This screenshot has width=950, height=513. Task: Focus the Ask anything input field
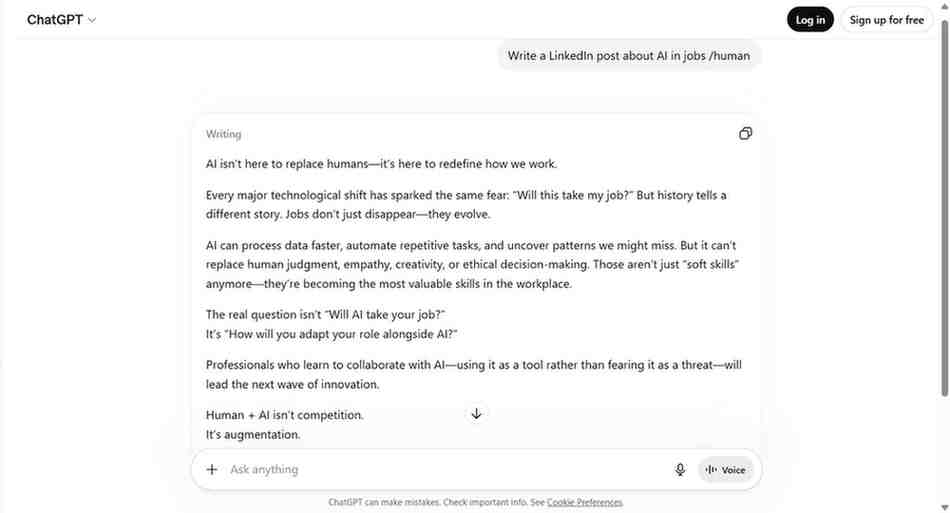[x=440, y=470]
